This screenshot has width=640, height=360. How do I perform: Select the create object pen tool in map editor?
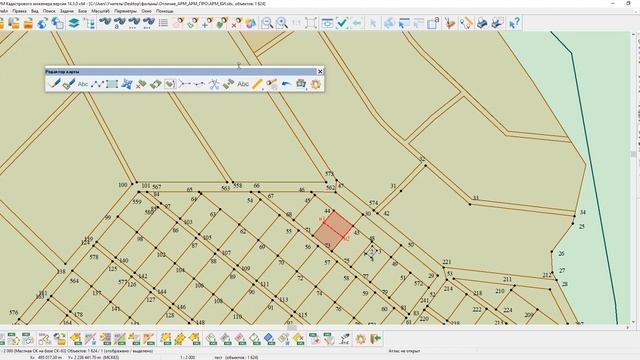[54, 84]
